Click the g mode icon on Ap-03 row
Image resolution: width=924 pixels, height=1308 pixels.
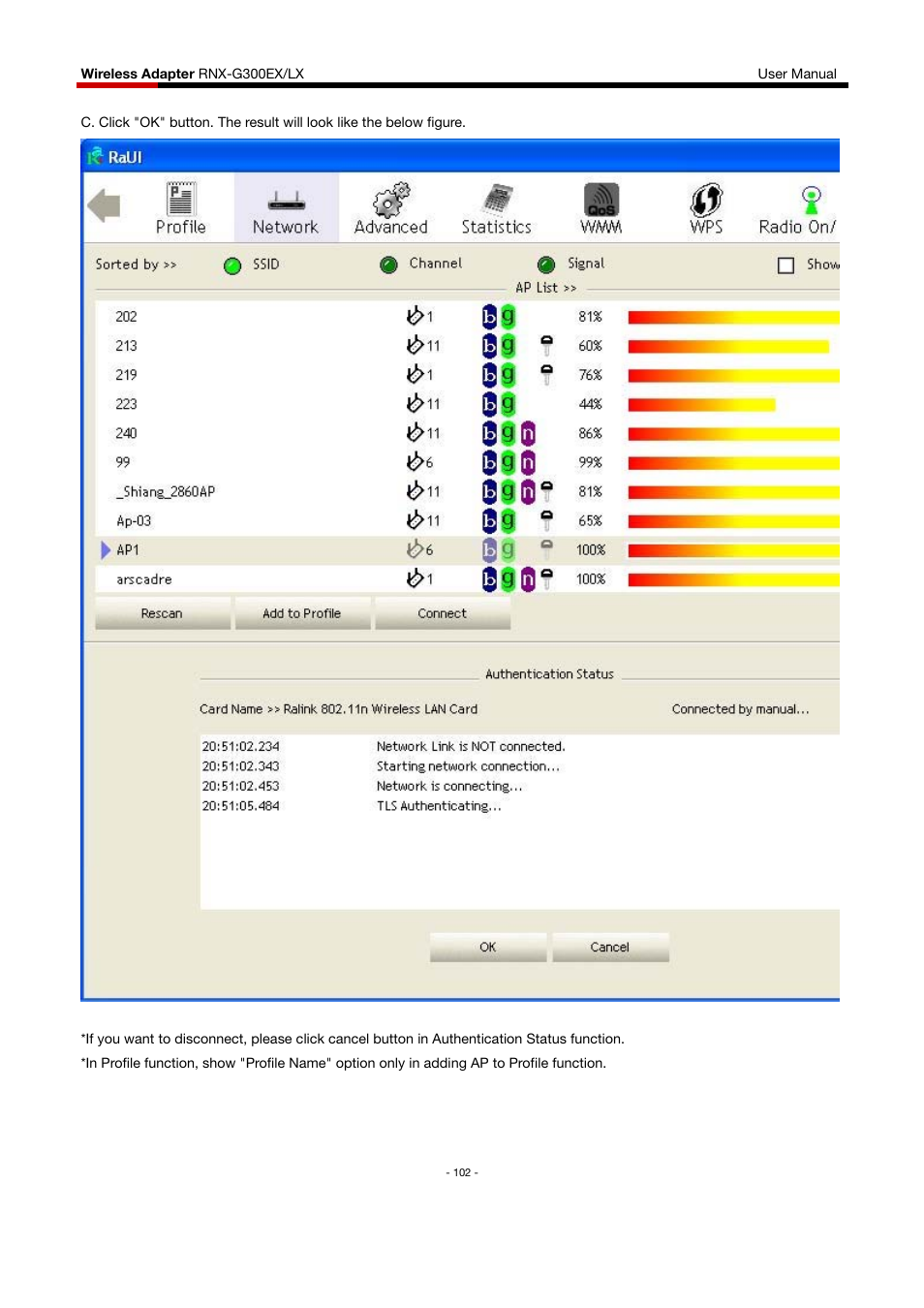(x=508, y=520)
